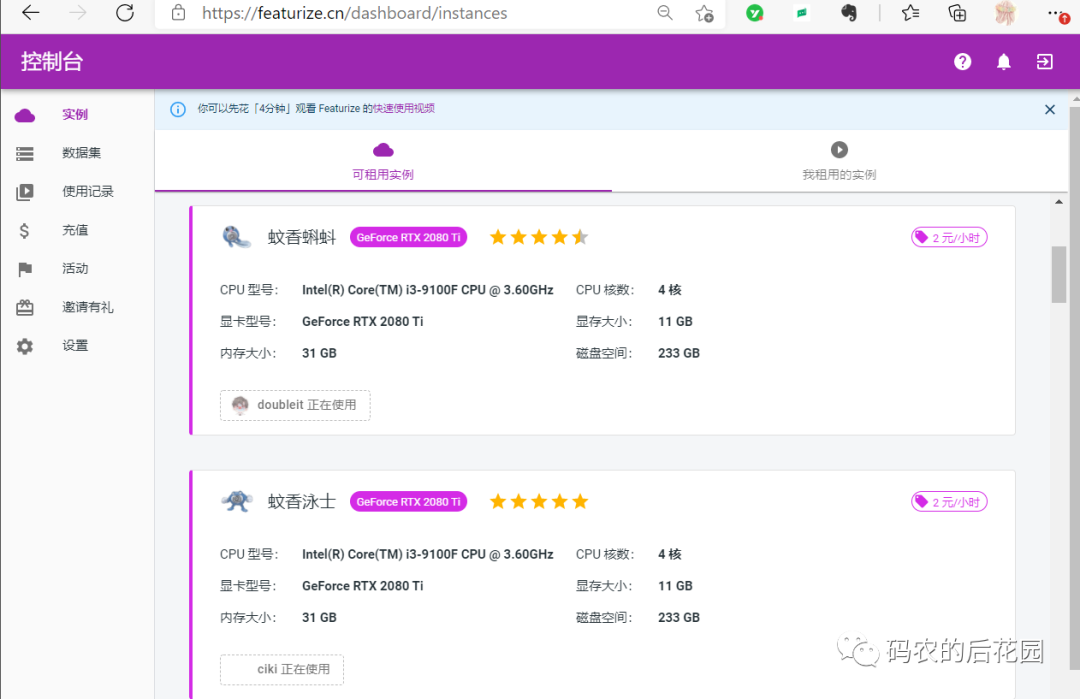
Task: Click the settings gear icon
Action: (x=25, y=346)
